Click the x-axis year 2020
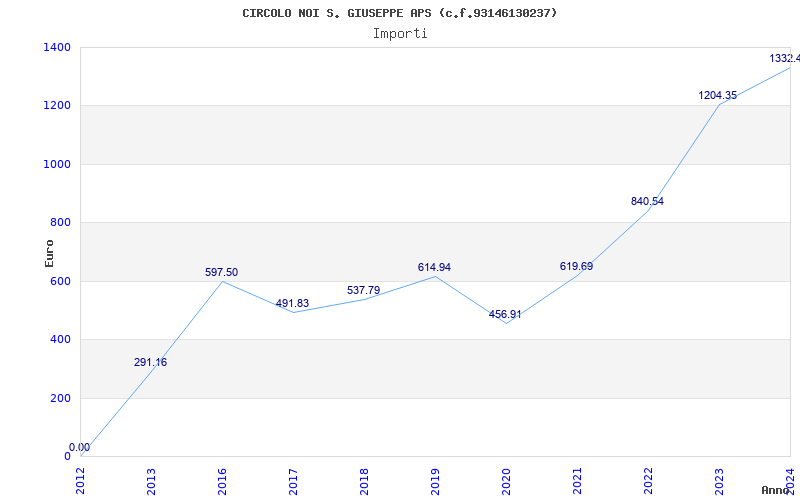 (x=506, y=481)
